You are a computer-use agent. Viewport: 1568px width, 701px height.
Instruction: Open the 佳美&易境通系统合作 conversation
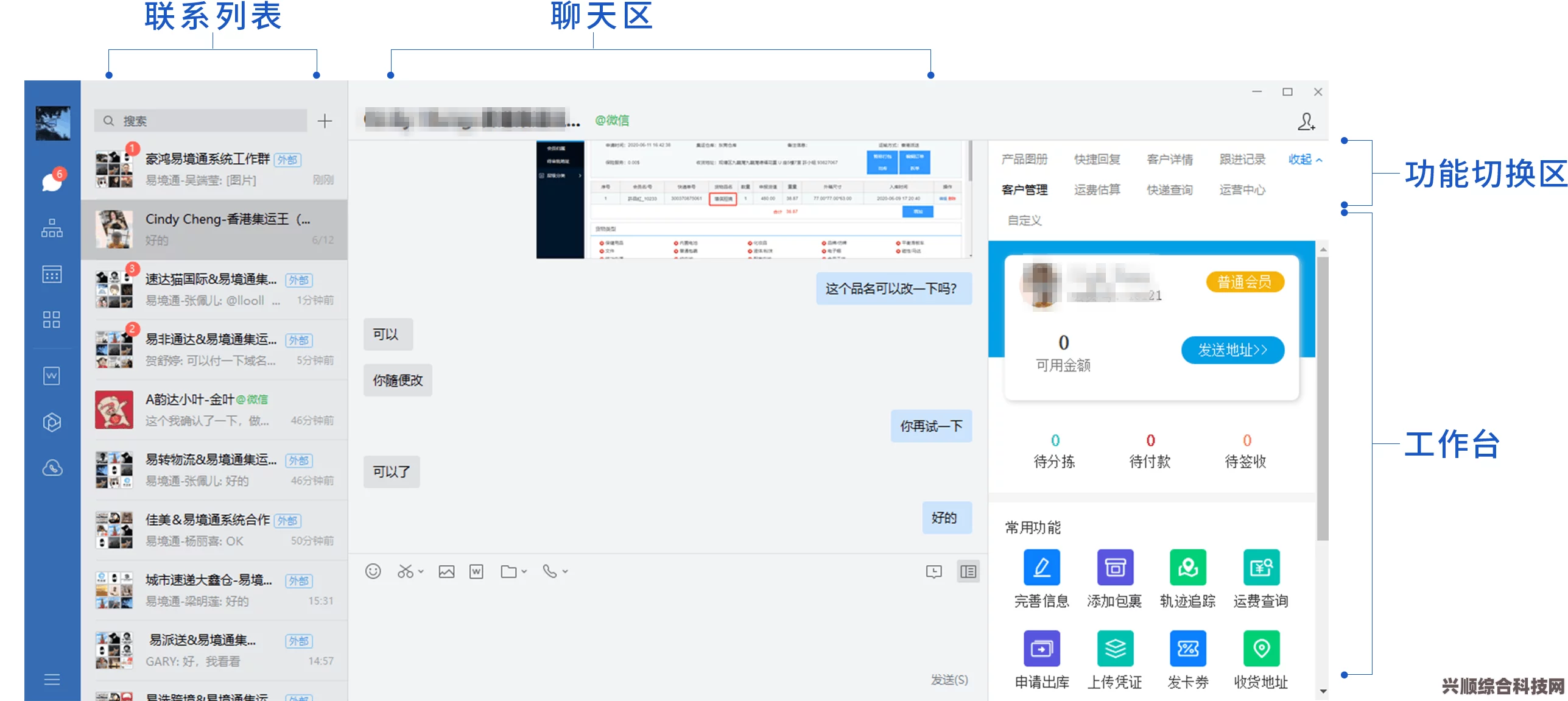point(214,530)
